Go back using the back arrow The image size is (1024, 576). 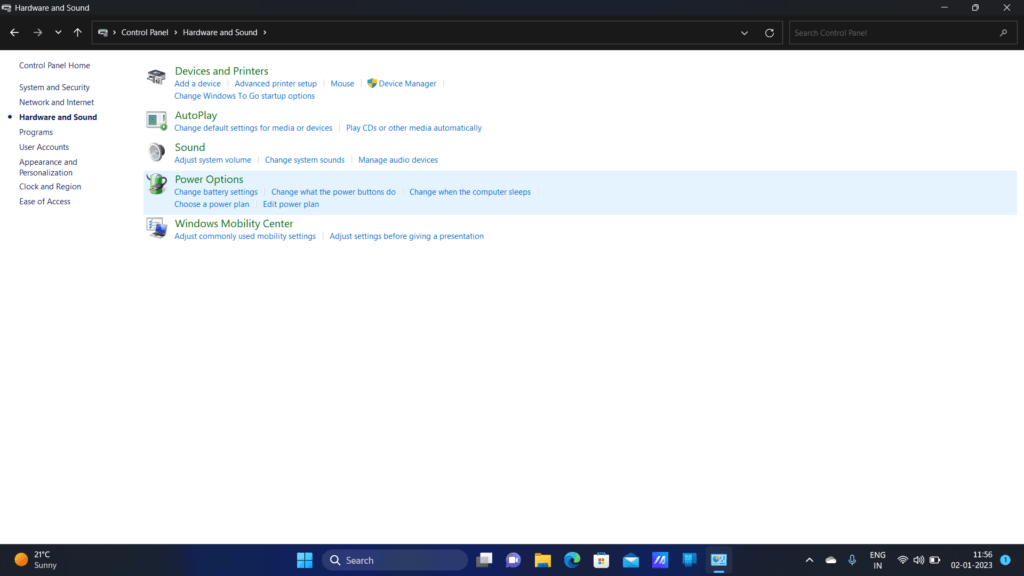(x=14, y=32)
